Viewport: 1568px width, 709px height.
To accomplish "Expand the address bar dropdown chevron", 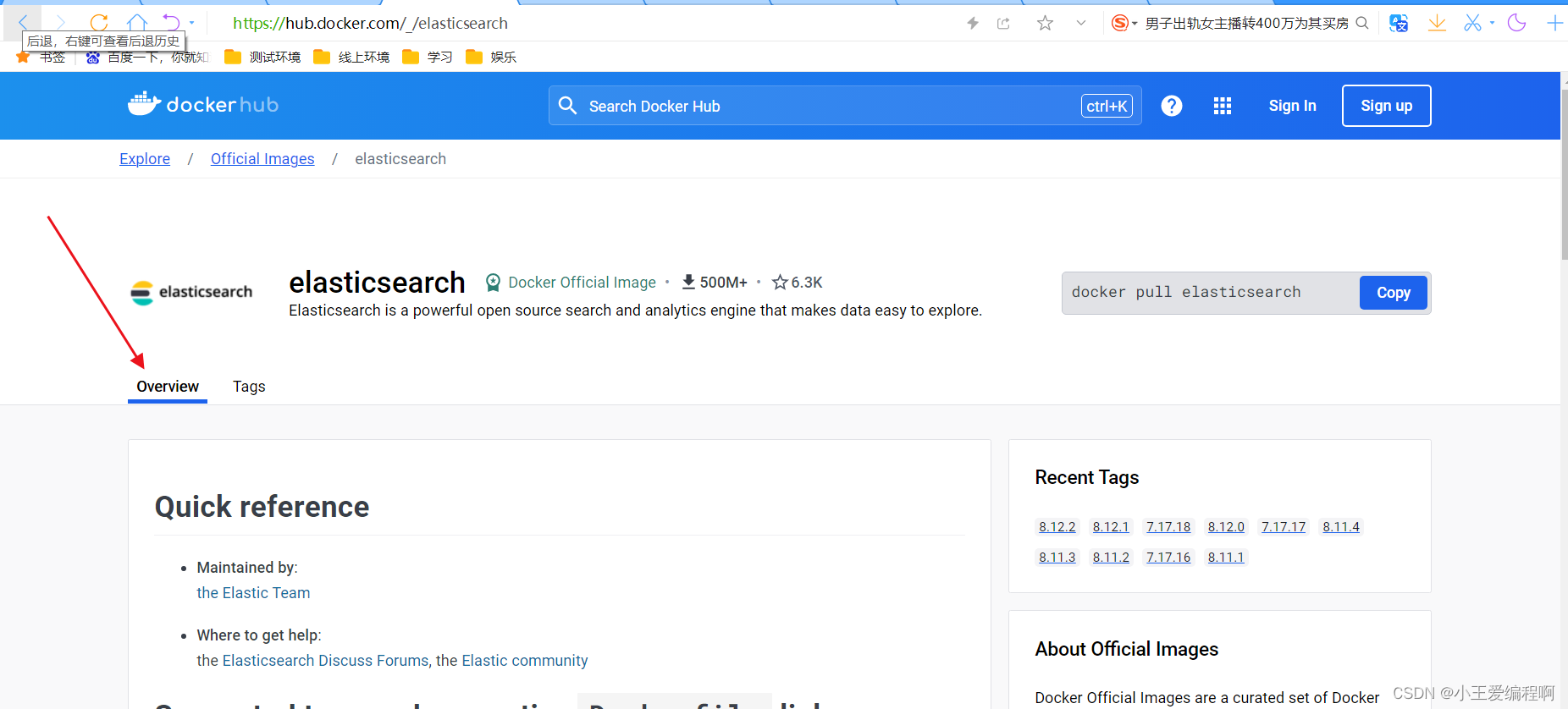I will click(1081, 23).
